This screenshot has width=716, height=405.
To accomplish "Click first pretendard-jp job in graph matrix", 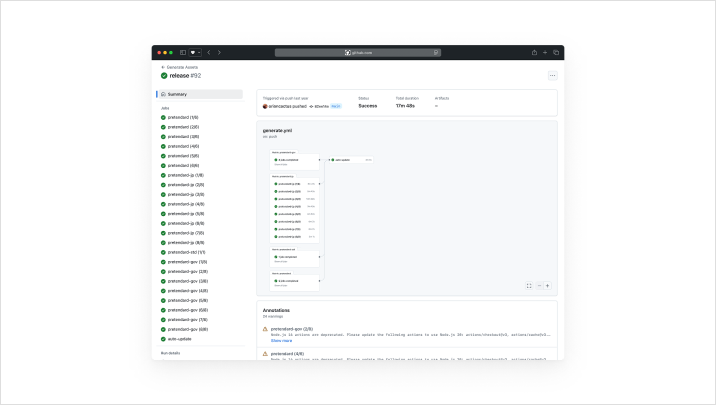I will click(295, 184).
